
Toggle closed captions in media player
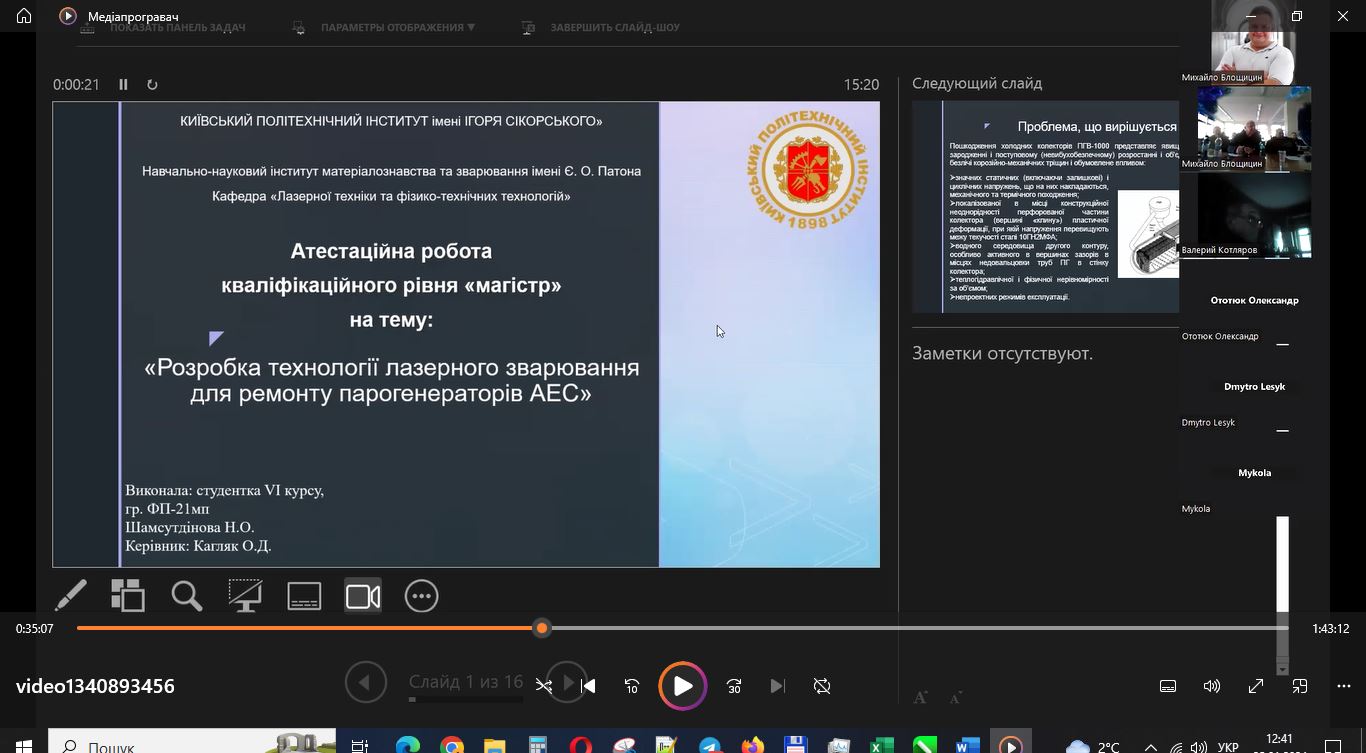click(x=1168, y=686)
